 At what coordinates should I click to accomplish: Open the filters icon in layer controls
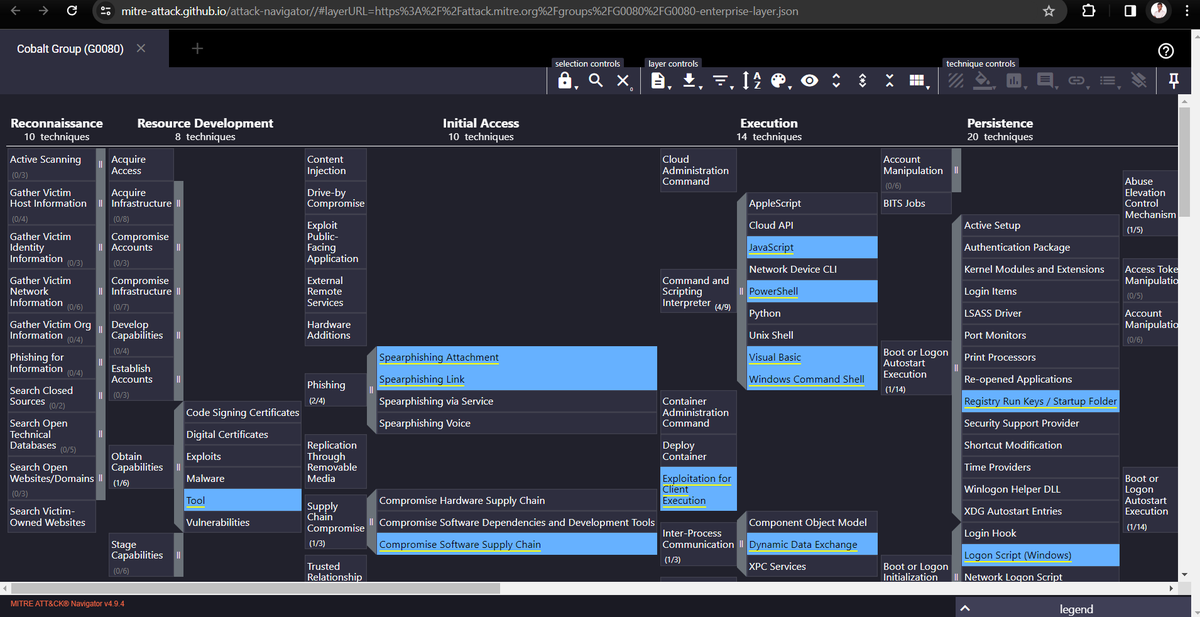[x=721, y=81]
